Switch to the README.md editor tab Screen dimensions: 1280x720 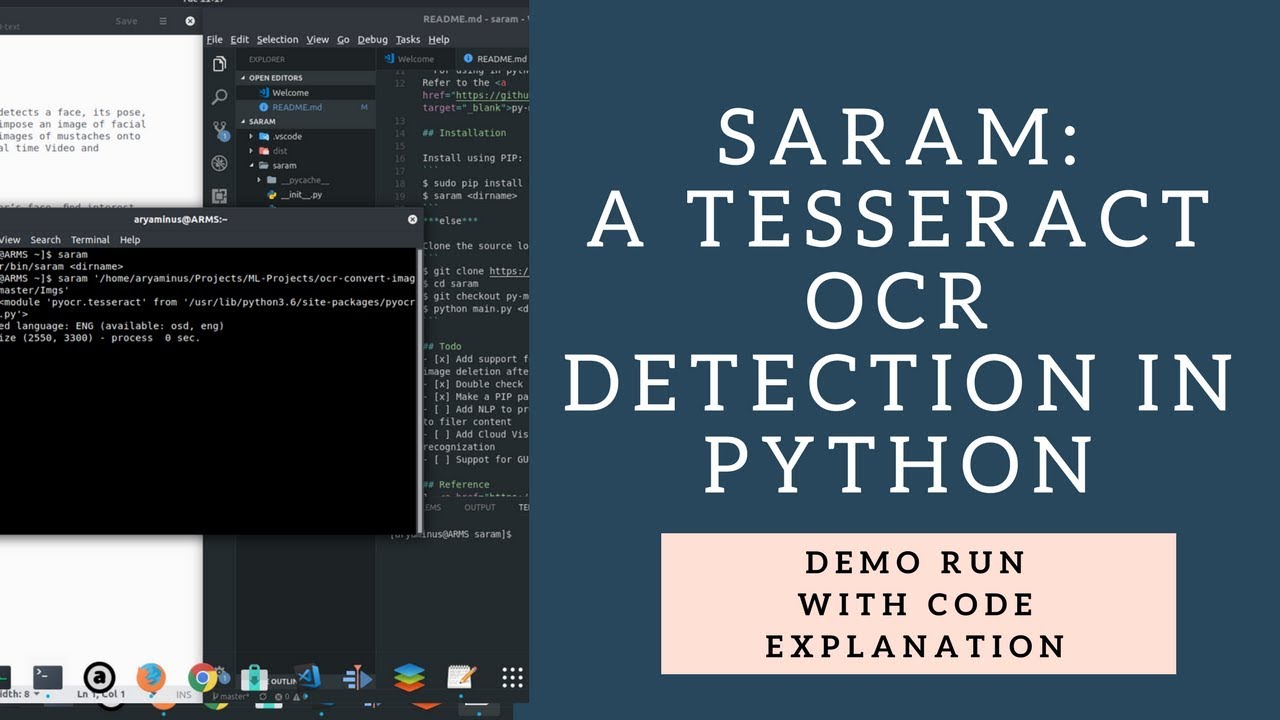[x=492, y=59]
